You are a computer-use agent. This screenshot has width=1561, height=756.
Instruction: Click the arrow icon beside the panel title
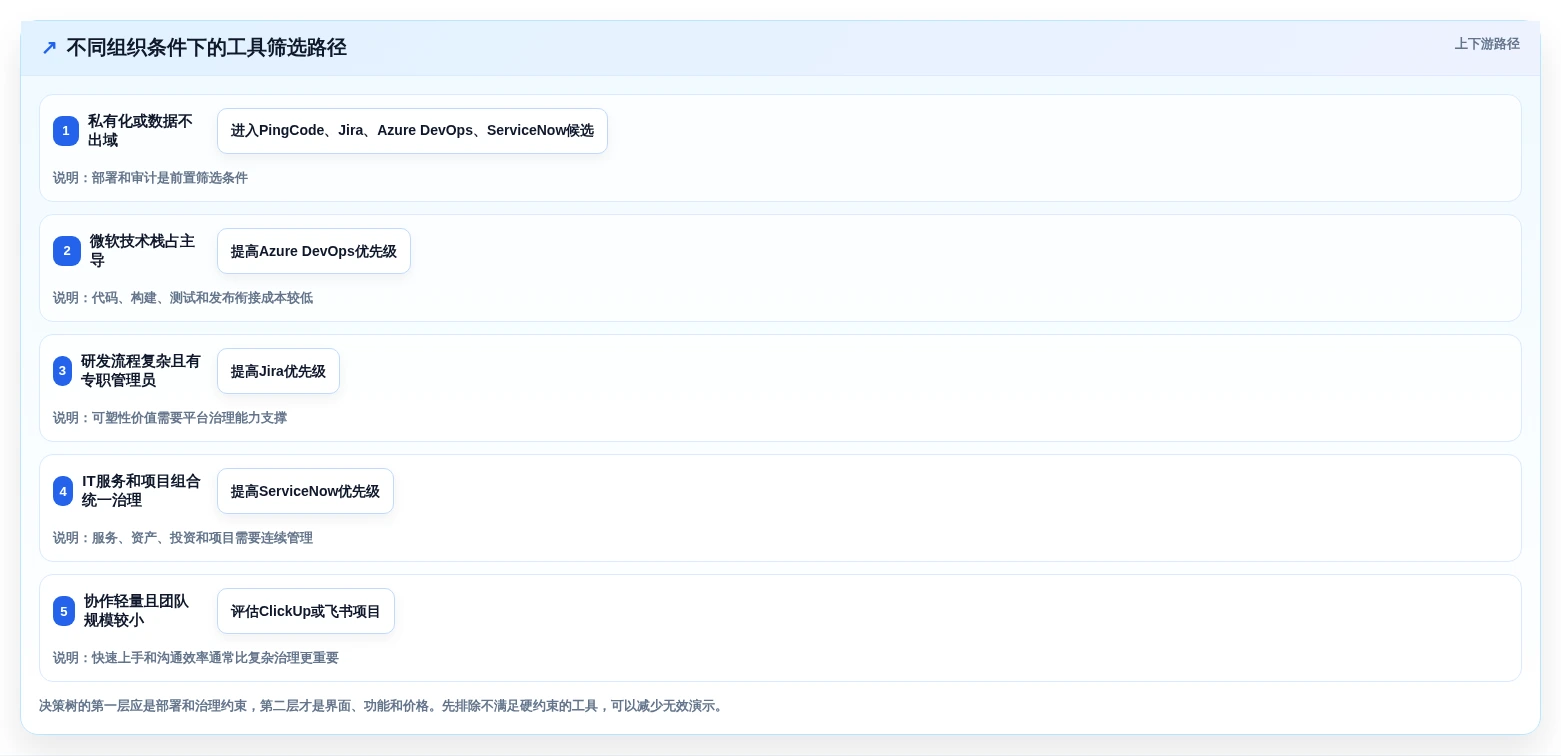click(49, 48)
